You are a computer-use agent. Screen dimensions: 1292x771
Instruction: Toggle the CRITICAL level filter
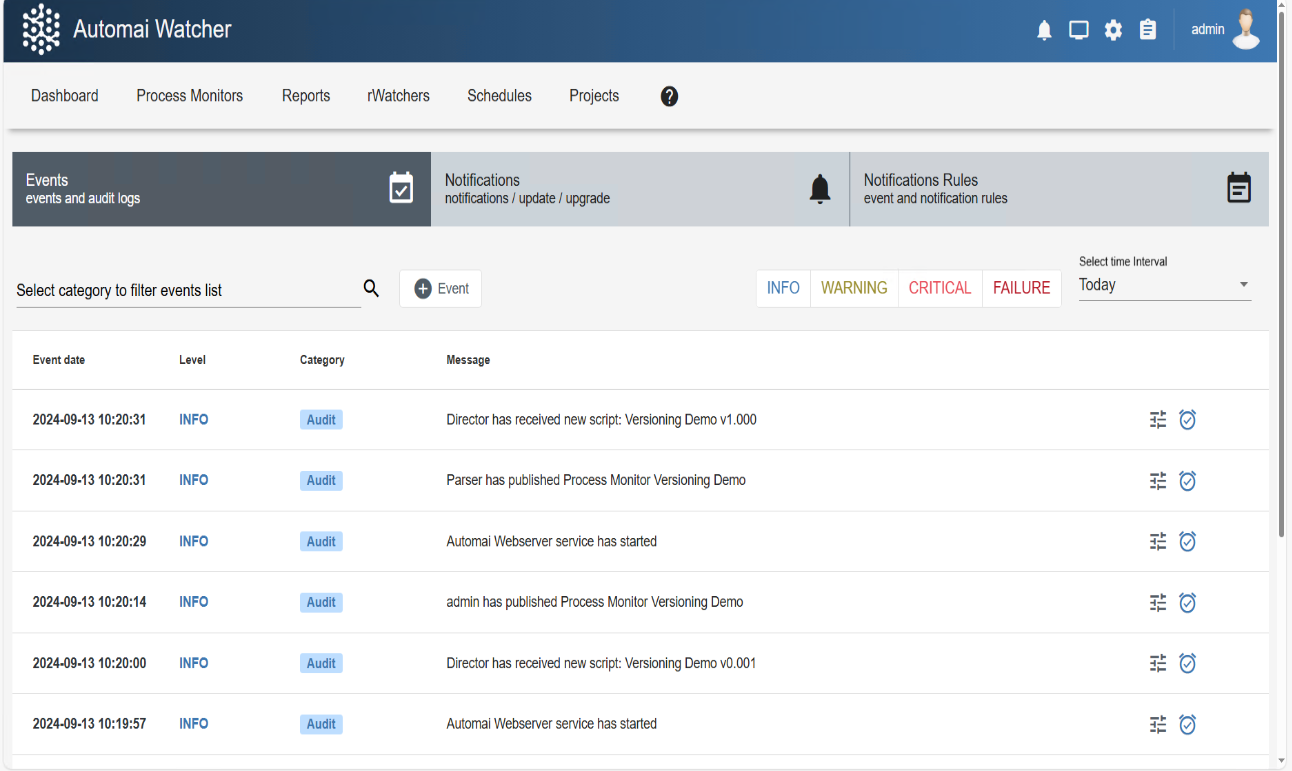(940, 288)
